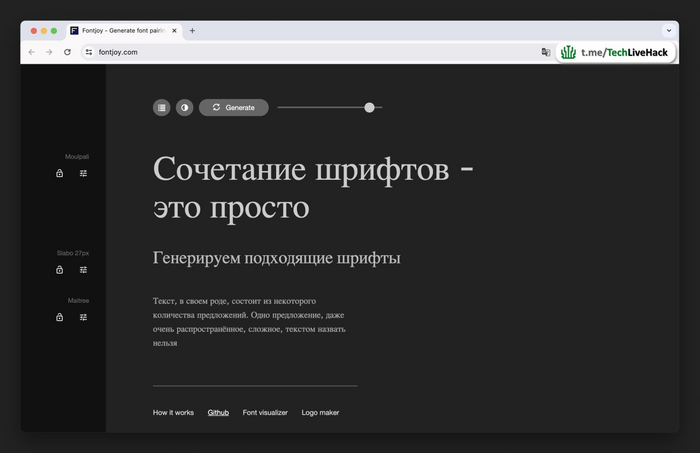The image size is (700, 453).
Task: Open adjustment sliders for Maitree font
Action: pyautogui.click(x=84, y=317)
